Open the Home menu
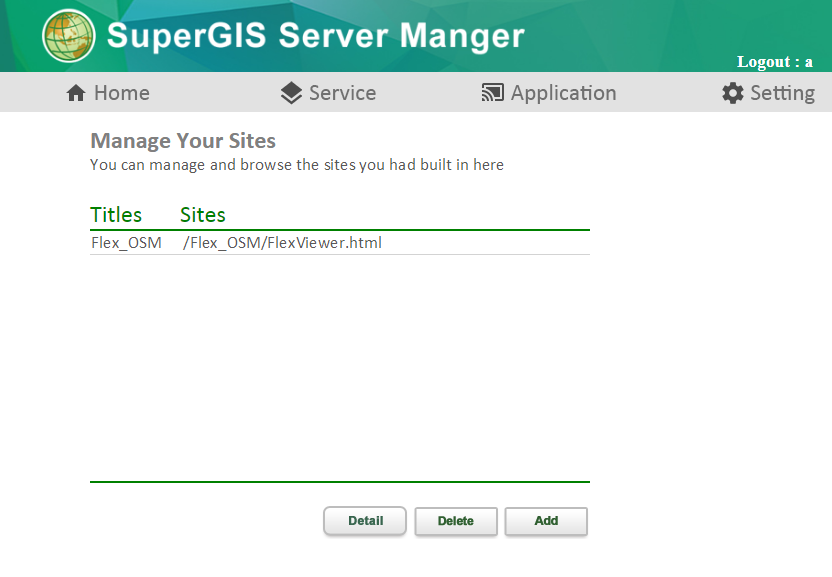The width and height of the screenshot is (832, 577). click(108, 93)
